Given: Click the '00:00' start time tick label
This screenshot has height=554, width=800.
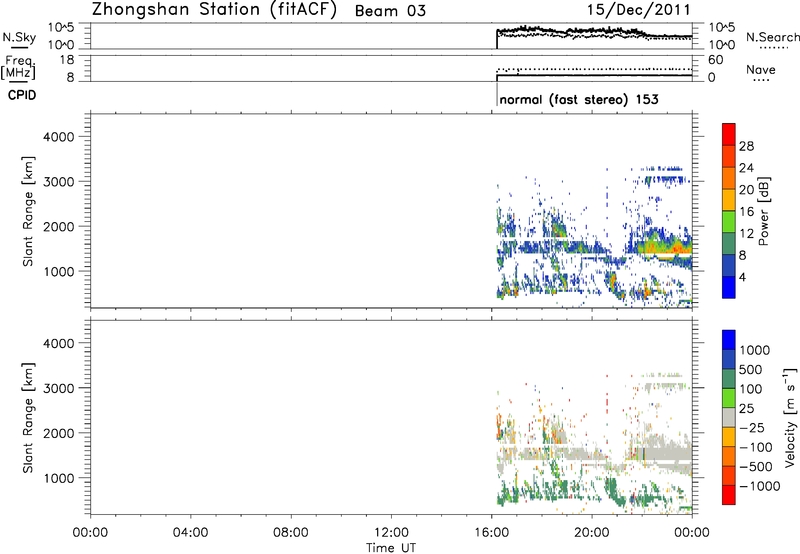Looking at the screenshot, I should (x=90, y=533).
